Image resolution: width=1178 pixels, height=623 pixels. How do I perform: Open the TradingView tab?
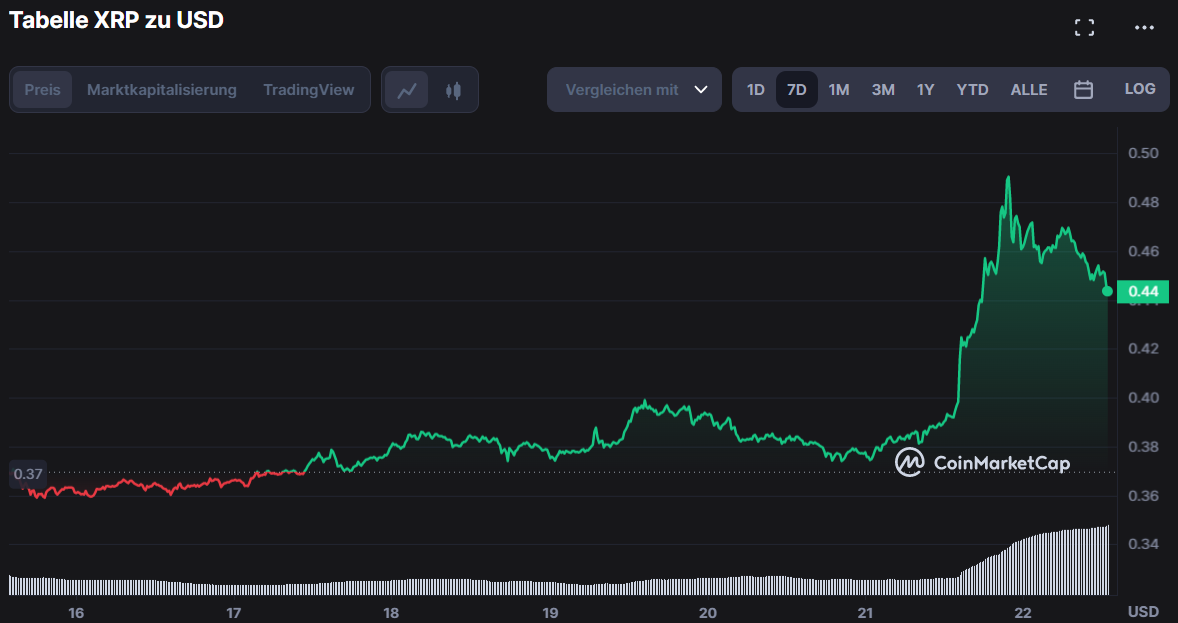pyautogui.click(x=309, y=89)
